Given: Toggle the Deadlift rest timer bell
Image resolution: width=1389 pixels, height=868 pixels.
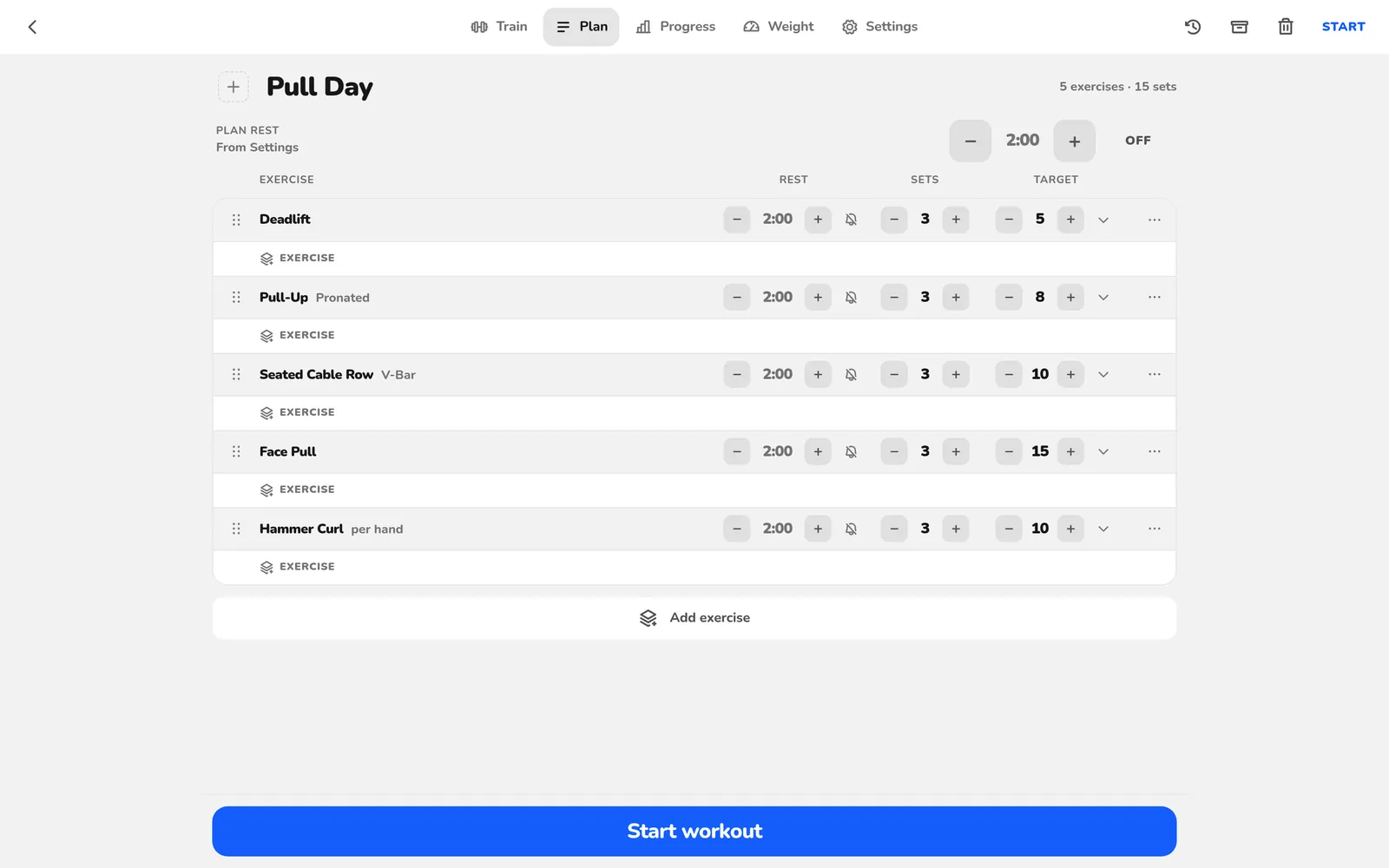Looking at the screenshot, I should (851, 220).
